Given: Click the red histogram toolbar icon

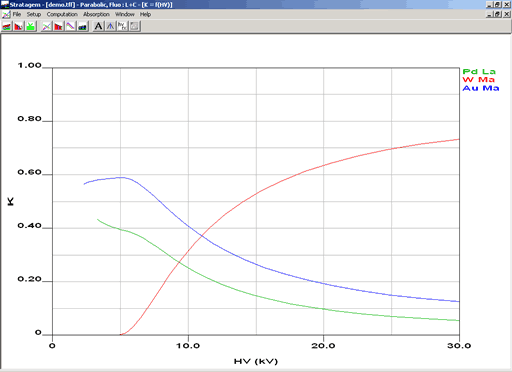Looking at the screenshot, I should (x=19, y=26).
